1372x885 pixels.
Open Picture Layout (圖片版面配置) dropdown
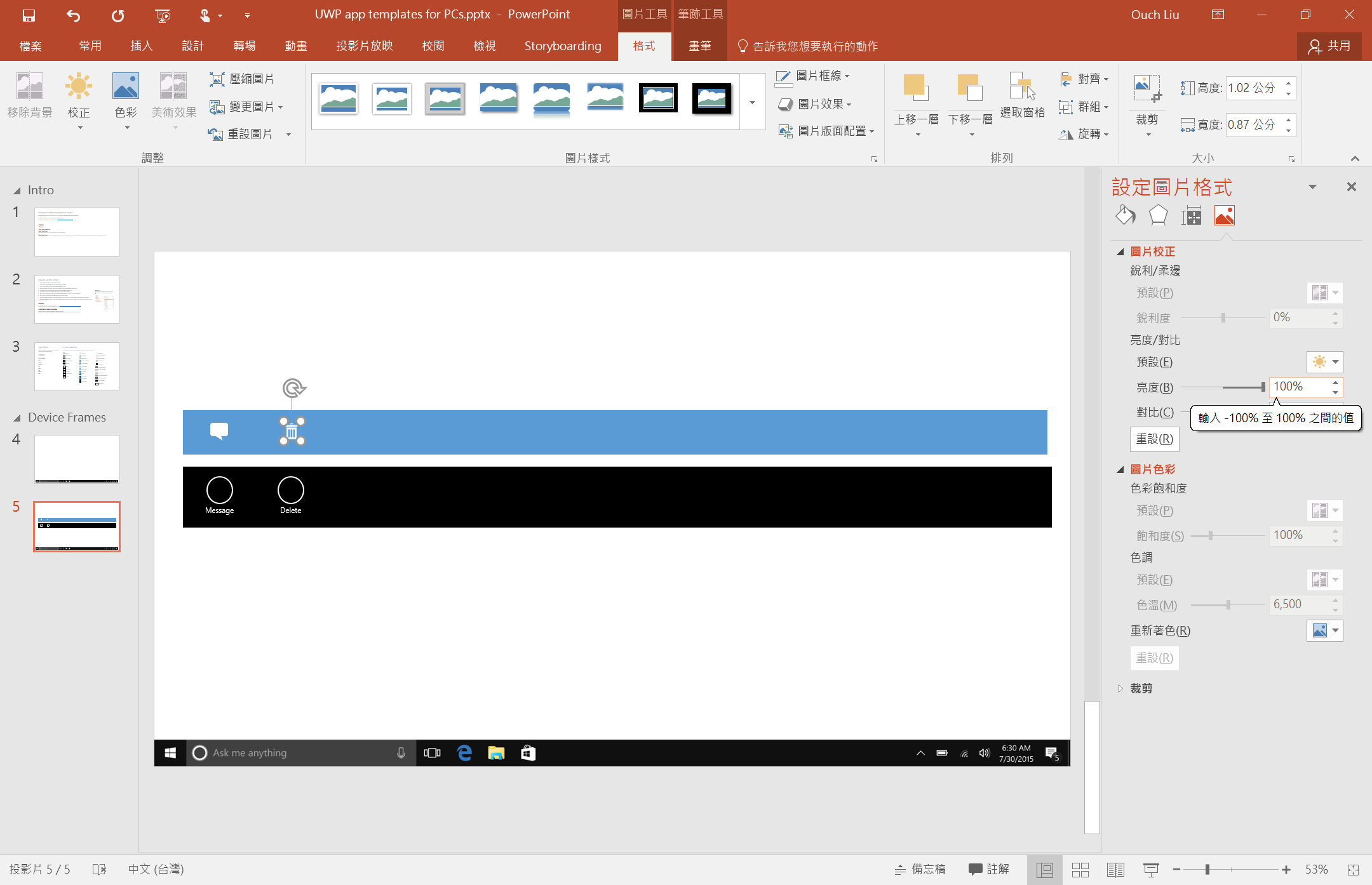(826, 131)
